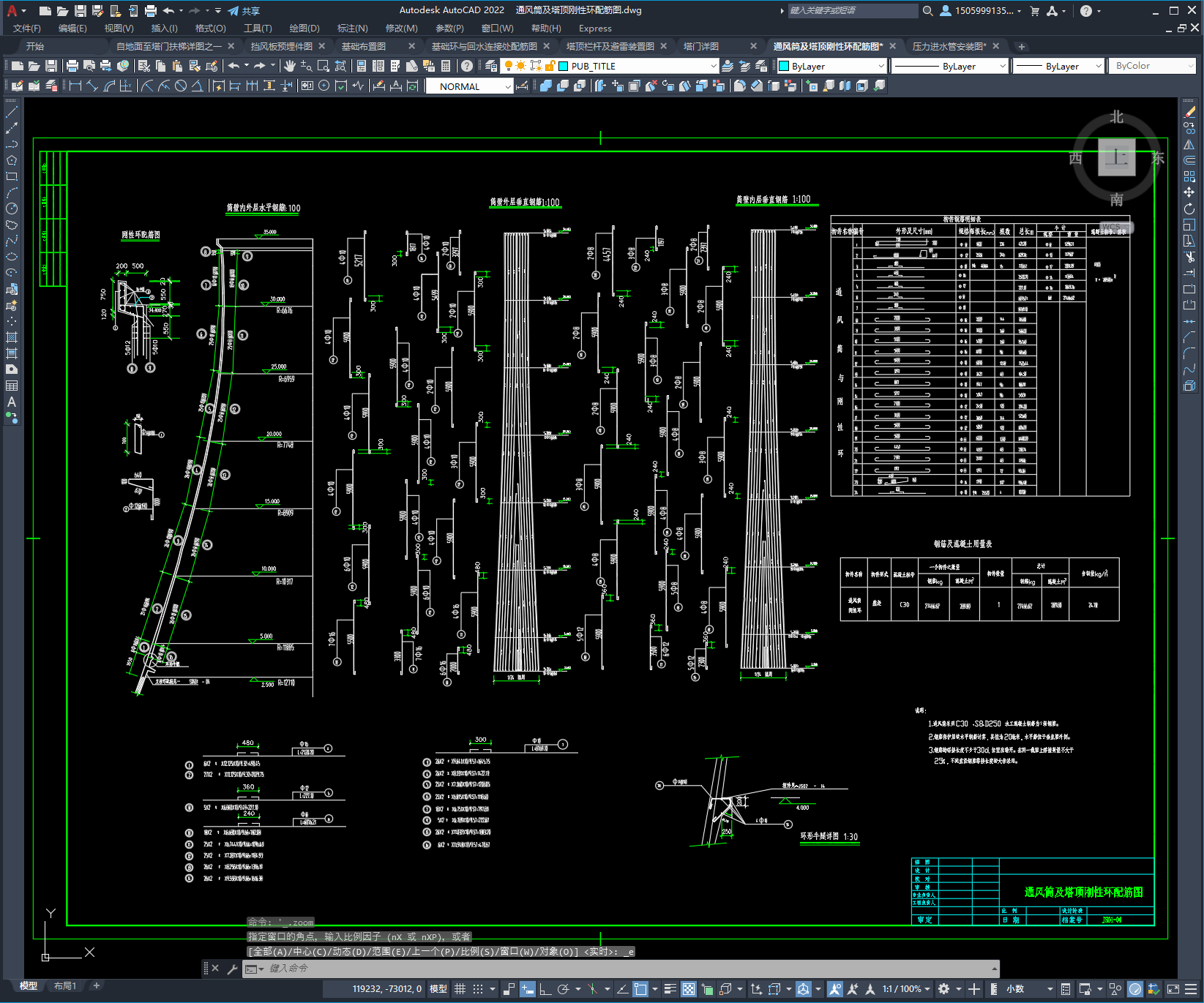Image resolution: width=1204 pixels, height=1003 pixels.
Task: Open the 1:1 / 100% annotation scale dropdown
Action: pos(906,989)
